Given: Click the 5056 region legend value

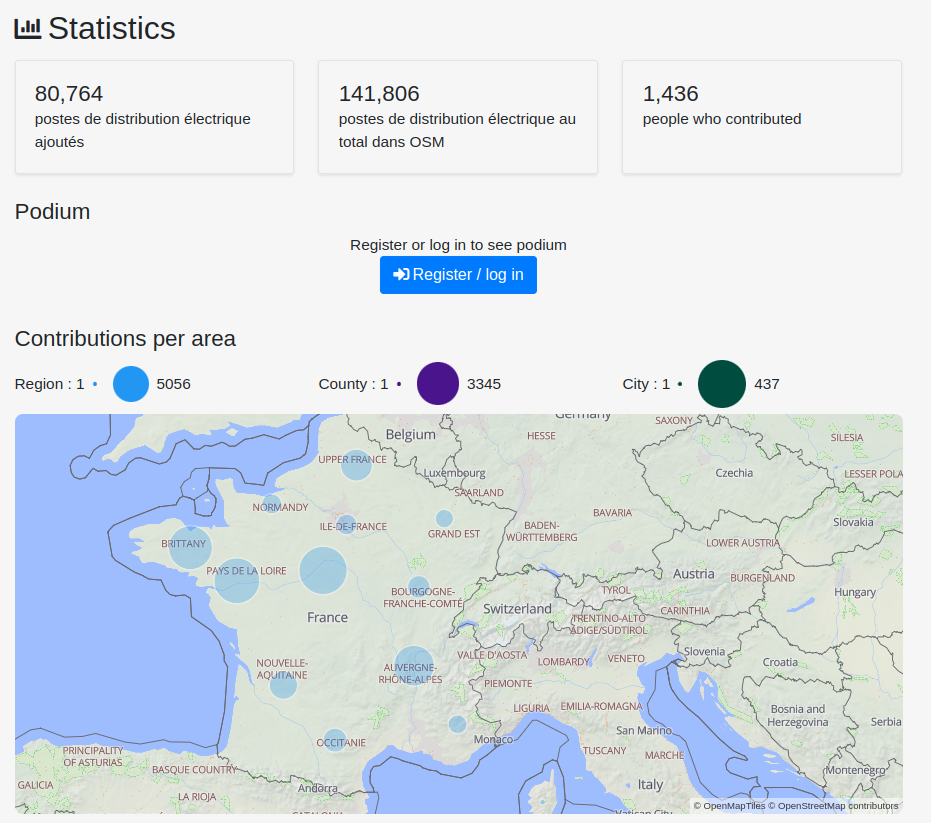Looking at the screenshot, I should (173, 384).
